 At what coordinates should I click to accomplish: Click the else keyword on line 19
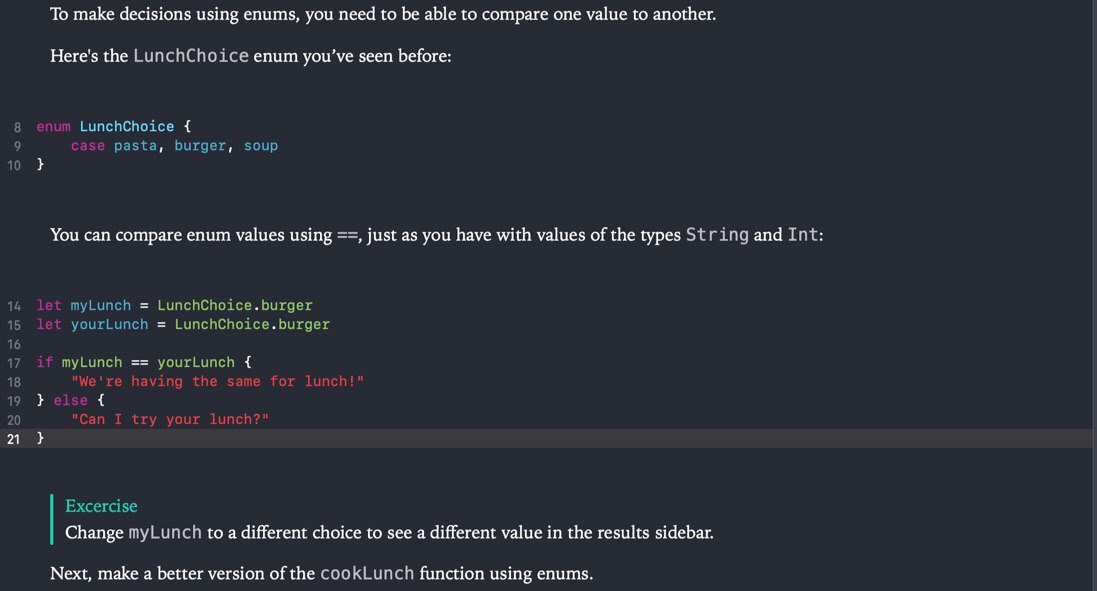[x=71, y=401]
